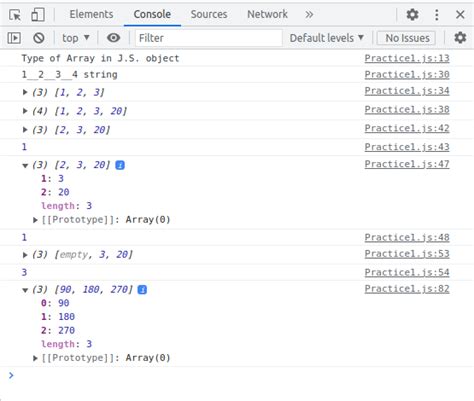Image resolution: width=474 pixels, height=401 pixels.
Task: Switch to the Elements tab
Action: [91, 14]
